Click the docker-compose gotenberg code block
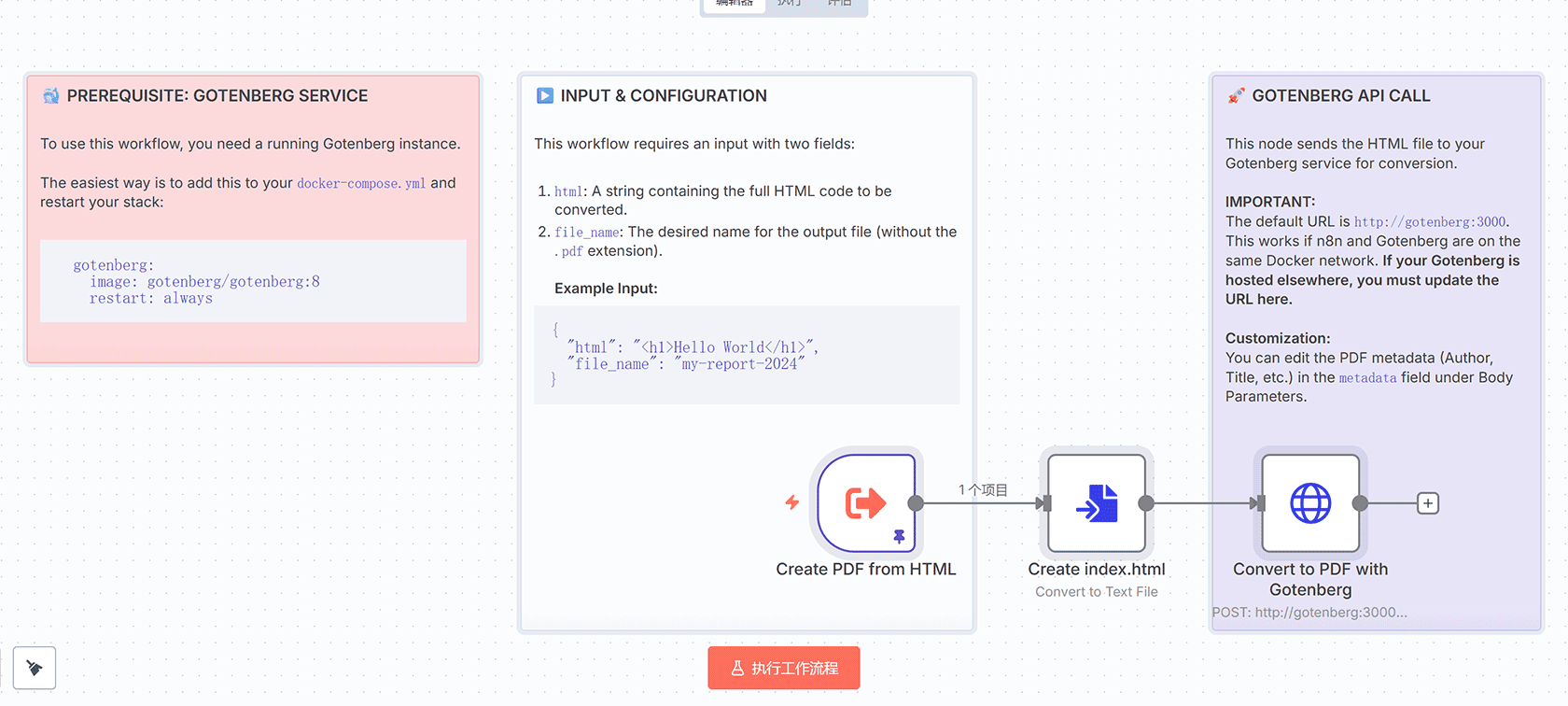 [x=253, y=281]
